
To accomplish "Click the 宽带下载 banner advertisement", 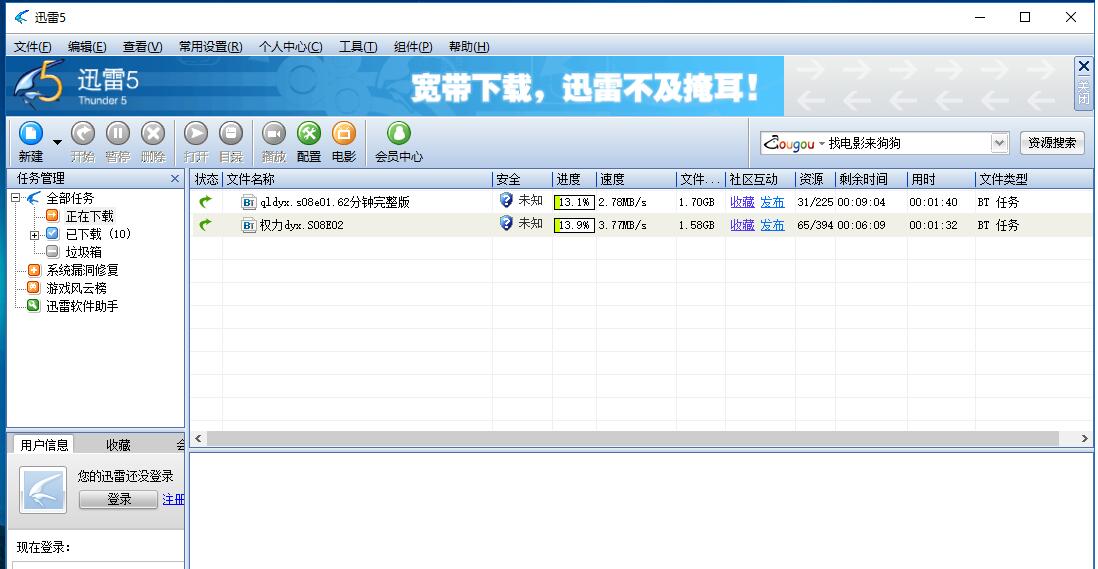I will pos(394,86).
